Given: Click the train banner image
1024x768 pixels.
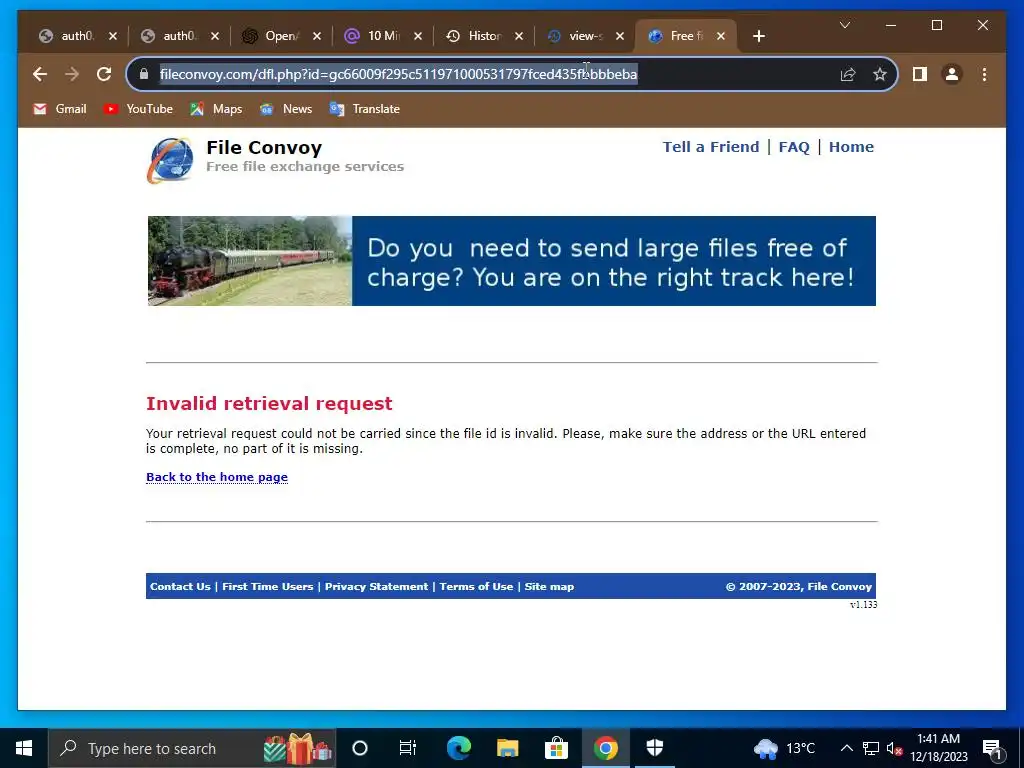Looking at the screenshot, I should (x=511, y=261).
